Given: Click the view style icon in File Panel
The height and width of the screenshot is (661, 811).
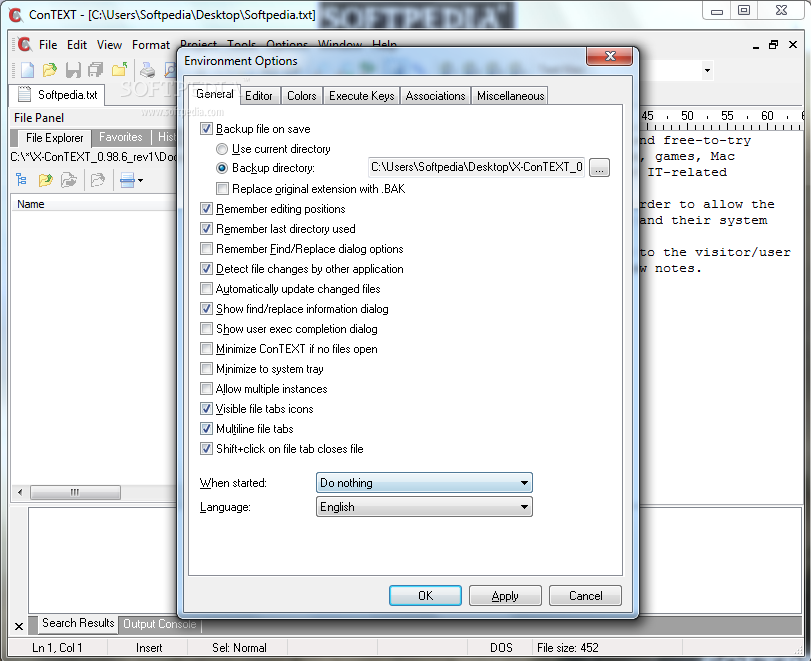Looking at the screenshot, I should pos(127,180).
